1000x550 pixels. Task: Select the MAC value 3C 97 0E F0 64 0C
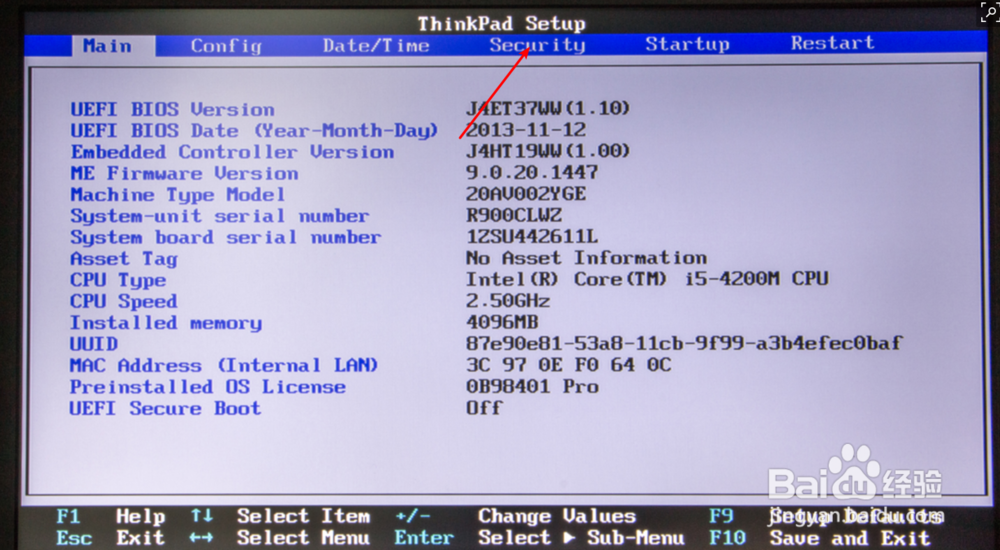point(568,364)
